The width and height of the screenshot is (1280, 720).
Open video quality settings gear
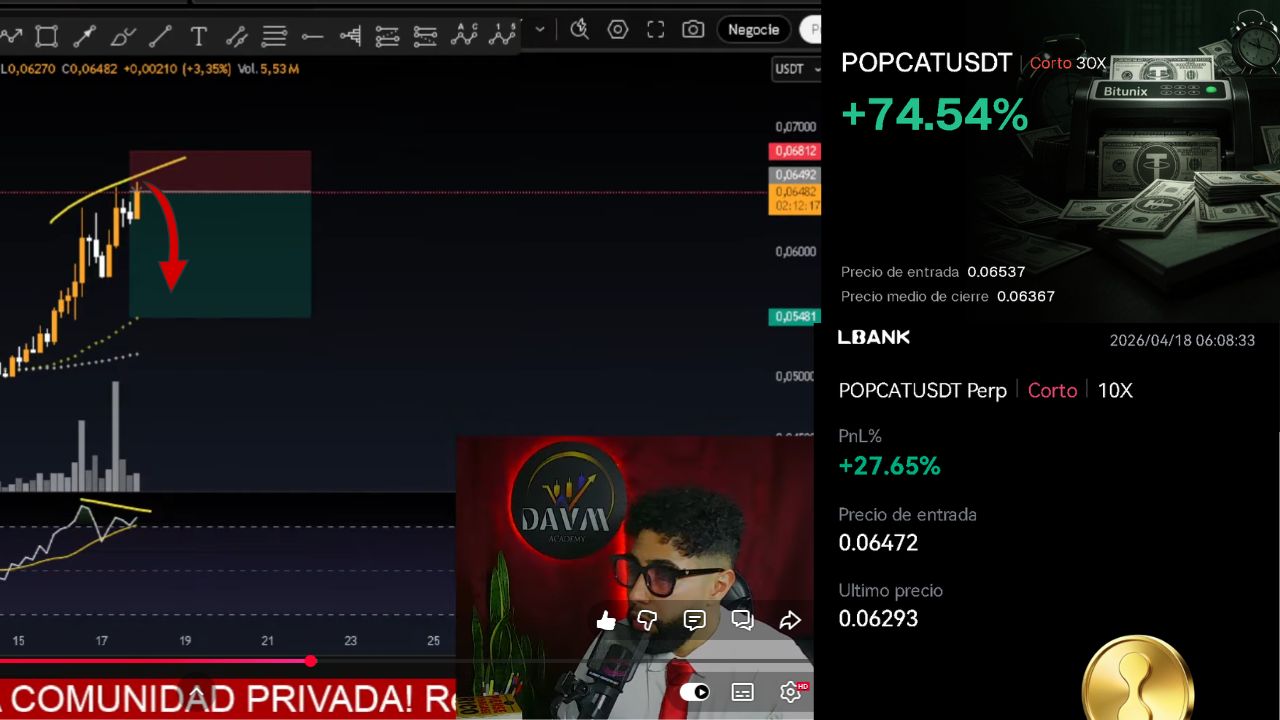[x=790, y=692]
